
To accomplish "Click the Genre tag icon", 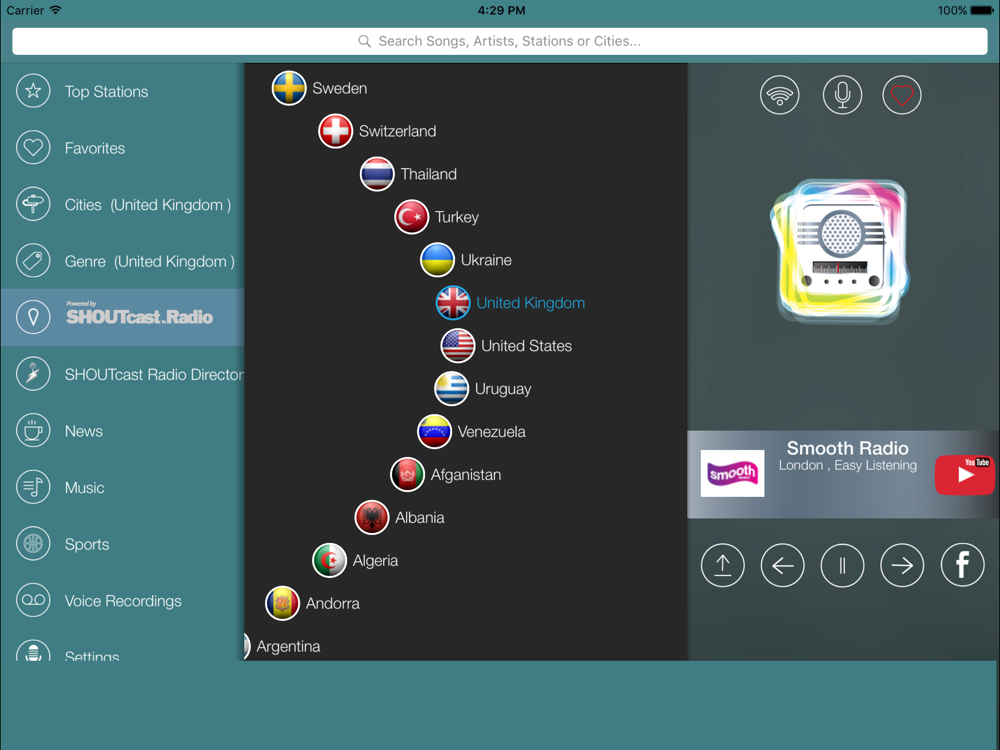I will pyautogui.click(x=33, y=261).
